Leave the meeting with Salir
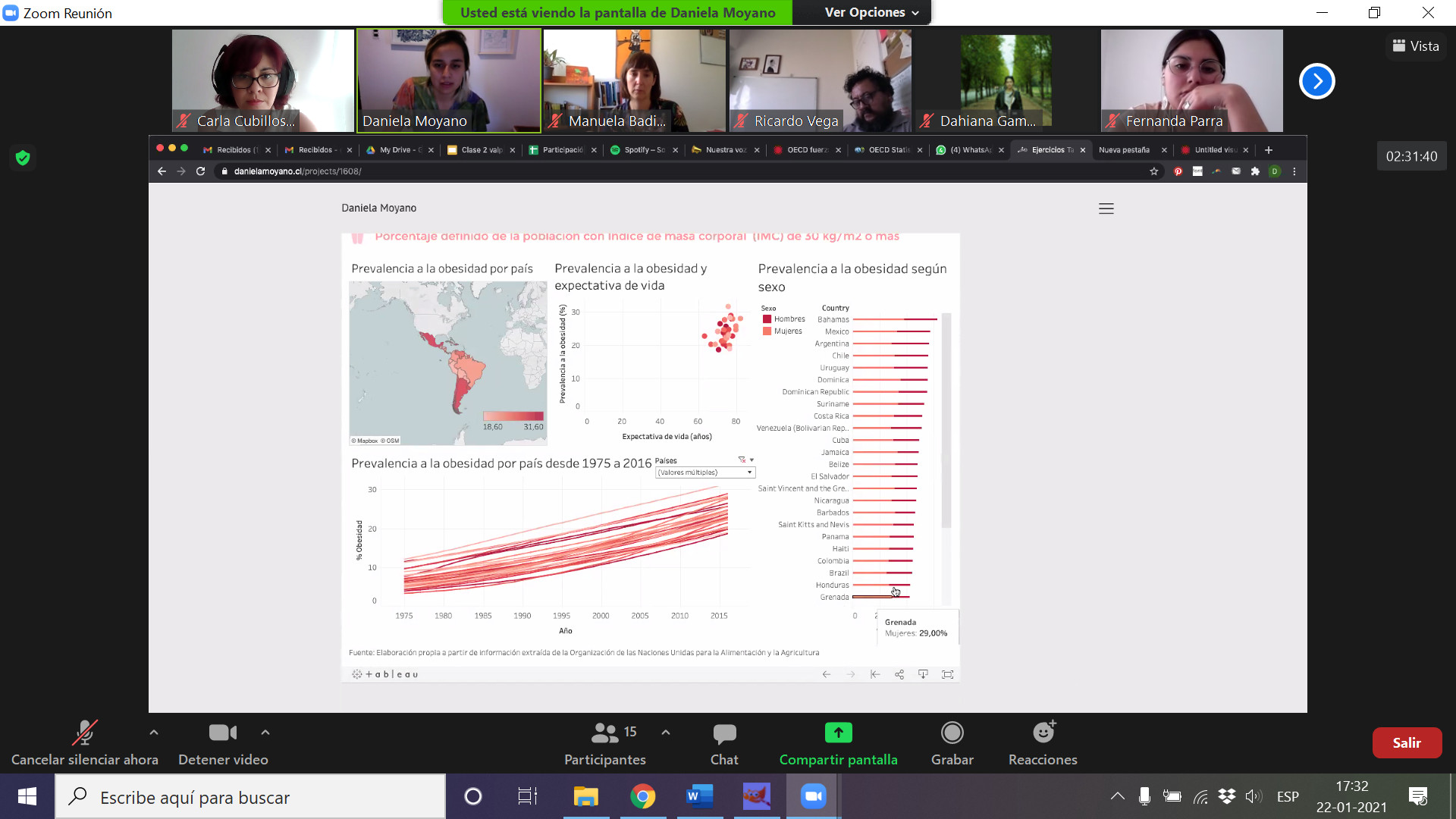The image size is (1456, 819). tap(1407, 742)
